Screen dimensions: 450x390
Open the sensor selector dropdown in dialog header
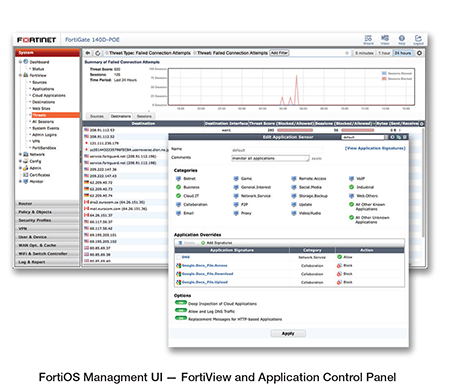[365, 137]
